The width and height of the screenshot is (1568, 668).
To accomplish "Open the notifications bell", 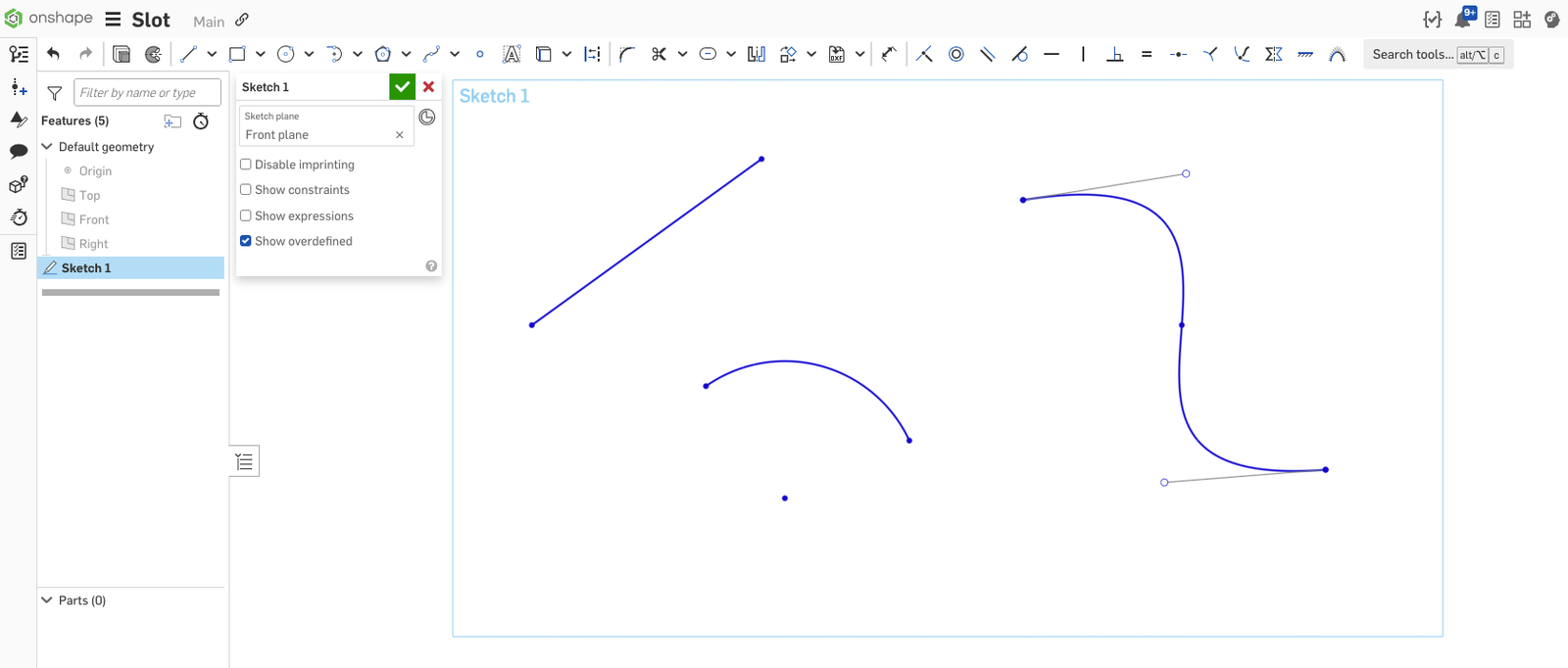I will (1463, 20).
